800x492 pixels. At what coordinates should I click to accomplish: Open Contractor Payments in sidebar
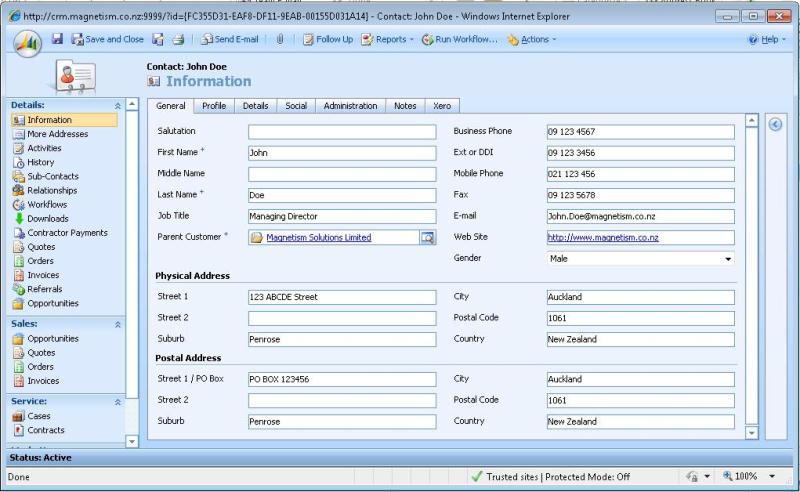click(66, 233)
